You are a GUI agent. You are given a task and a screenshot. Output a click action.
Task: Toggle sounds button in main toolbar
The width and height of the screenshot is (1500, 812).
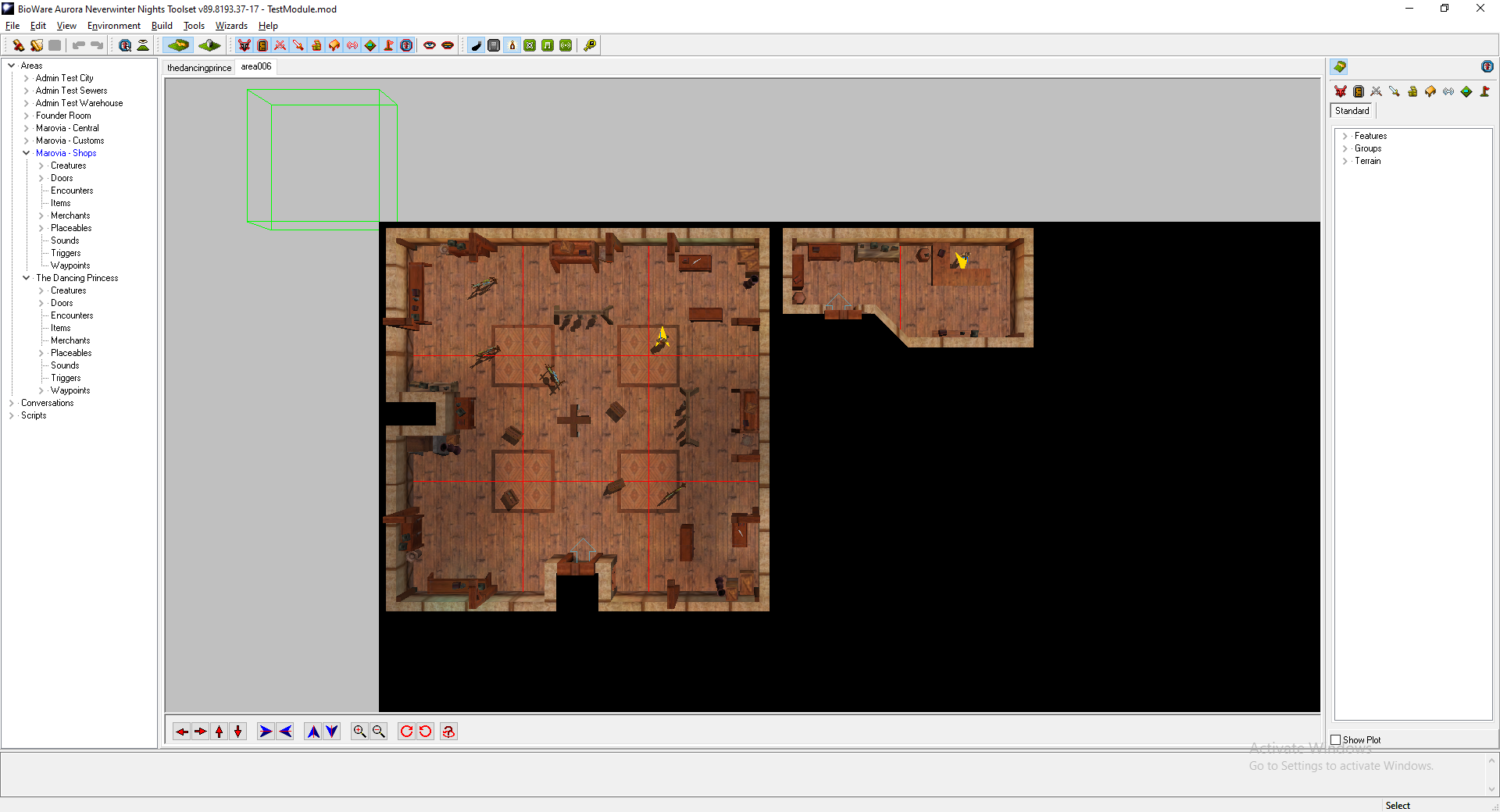point(352,45)
